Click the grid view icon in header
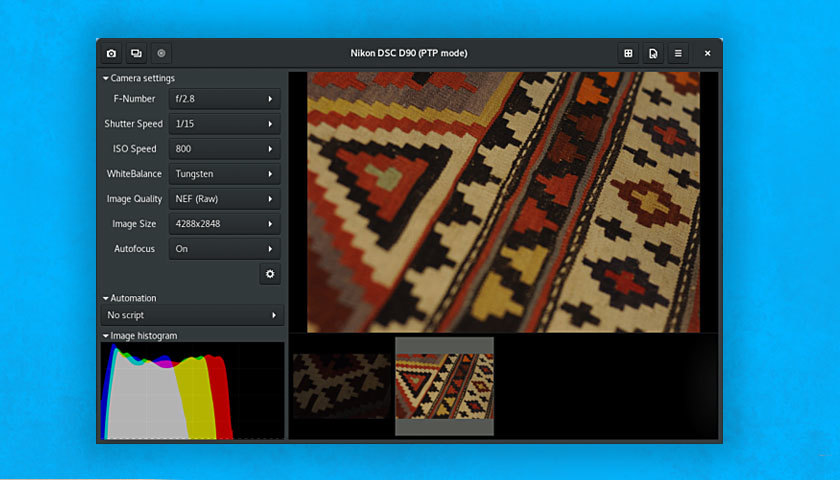Viewport: 840px width, 480px height. click(628, 53)
